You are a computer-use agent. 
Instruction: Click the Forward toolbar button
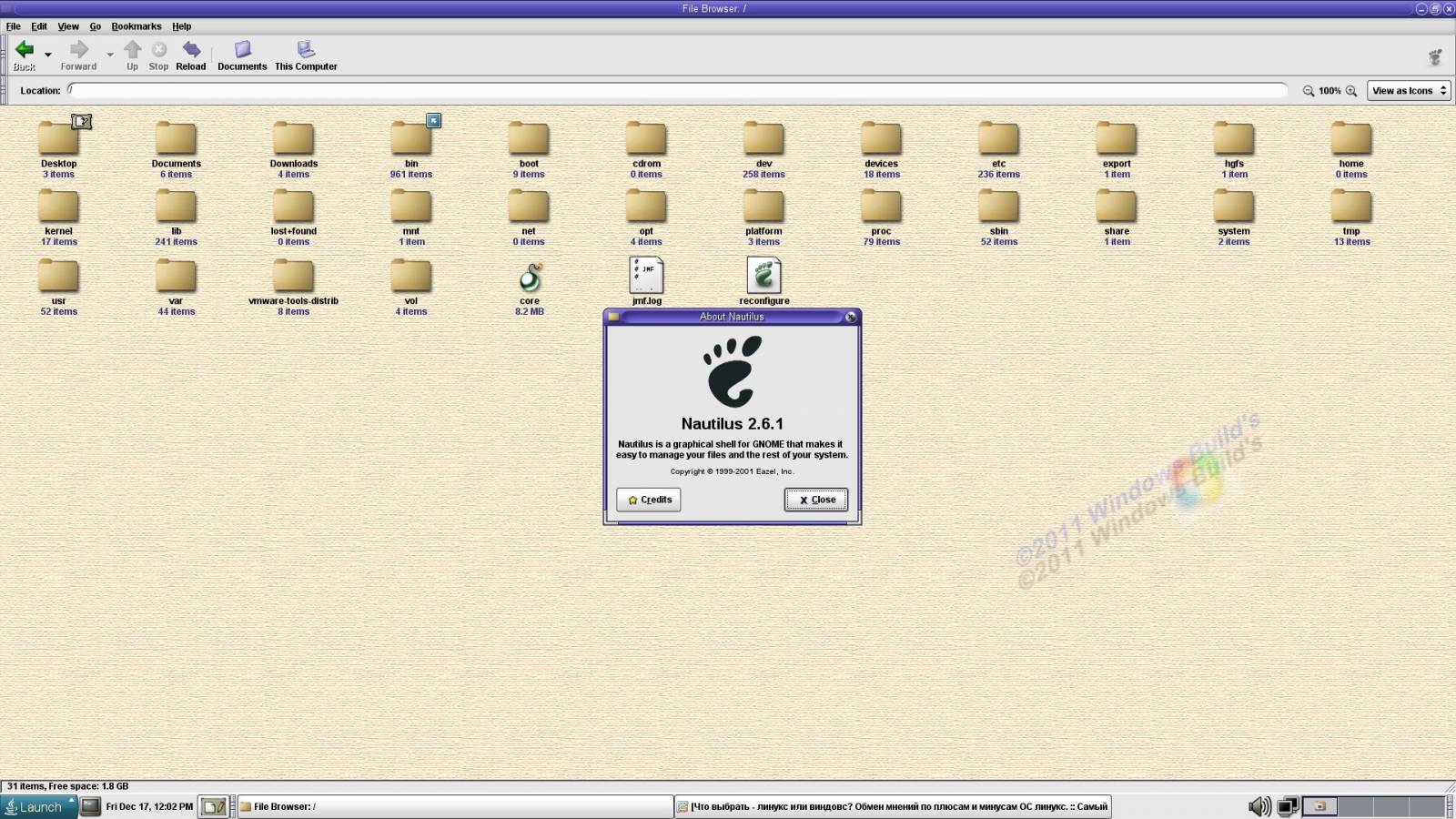click(78, 55)
